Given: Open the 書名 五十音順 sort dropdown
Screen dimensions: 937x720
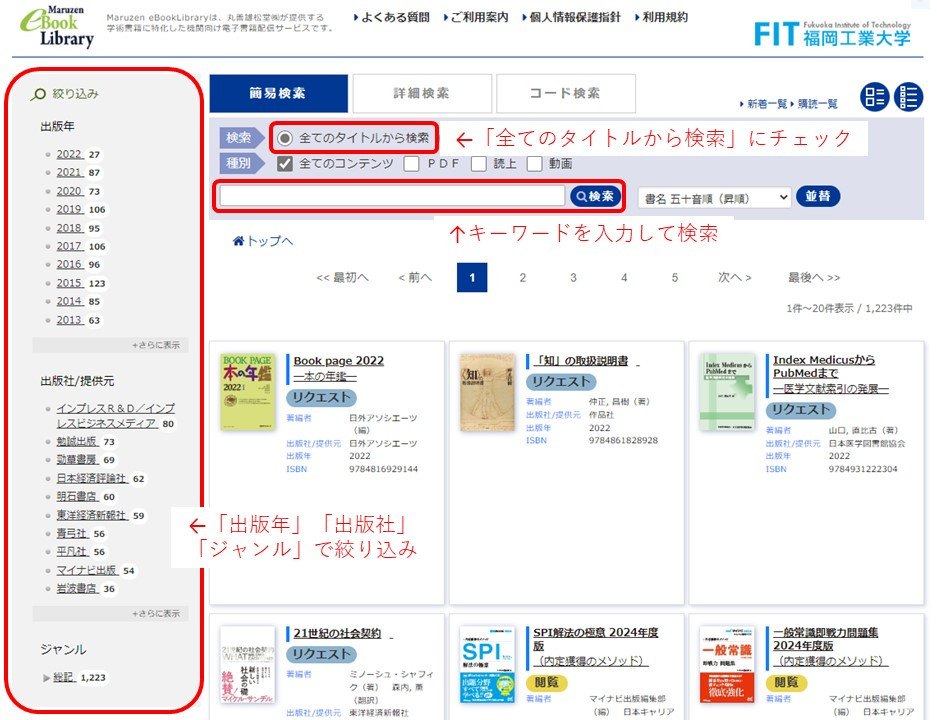Looking at the screenshot, I should [x=713, y=197].
